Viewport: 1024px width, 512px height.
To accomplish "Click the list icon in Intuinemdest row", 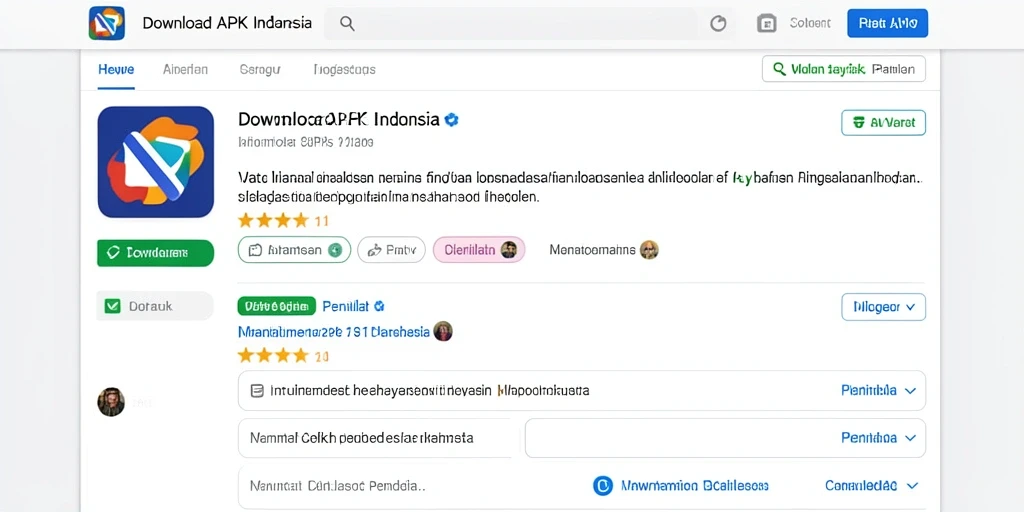I will click(257, 391).
